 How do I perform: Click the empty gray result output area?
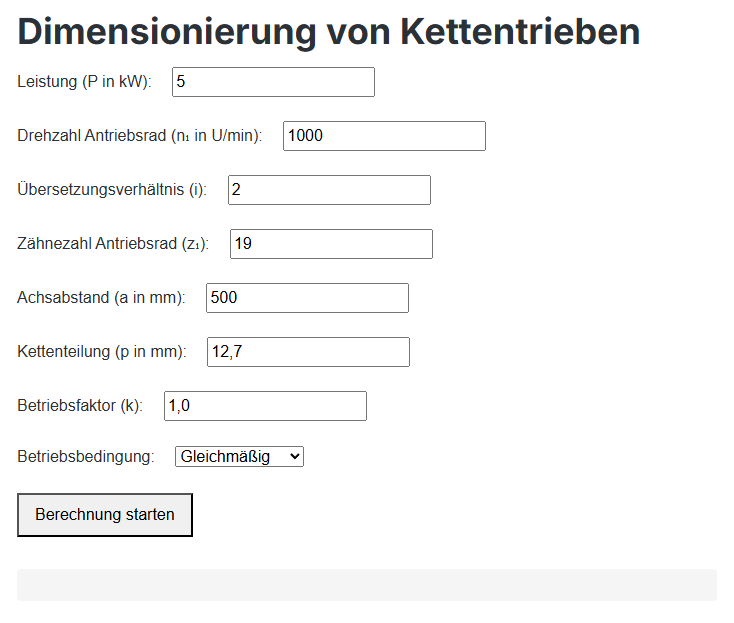coord(366,585)
